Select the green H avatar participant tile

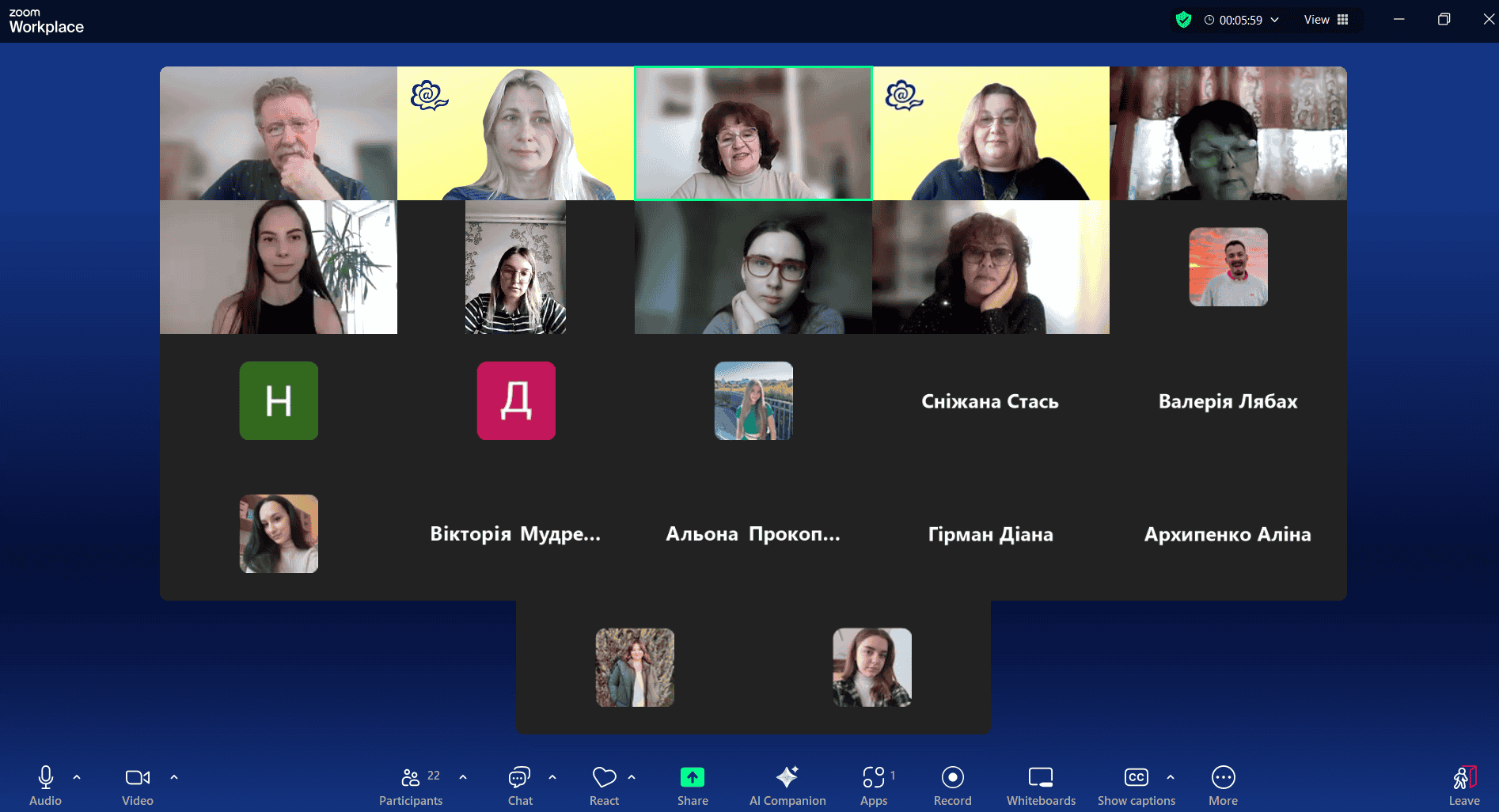(279, 400)
